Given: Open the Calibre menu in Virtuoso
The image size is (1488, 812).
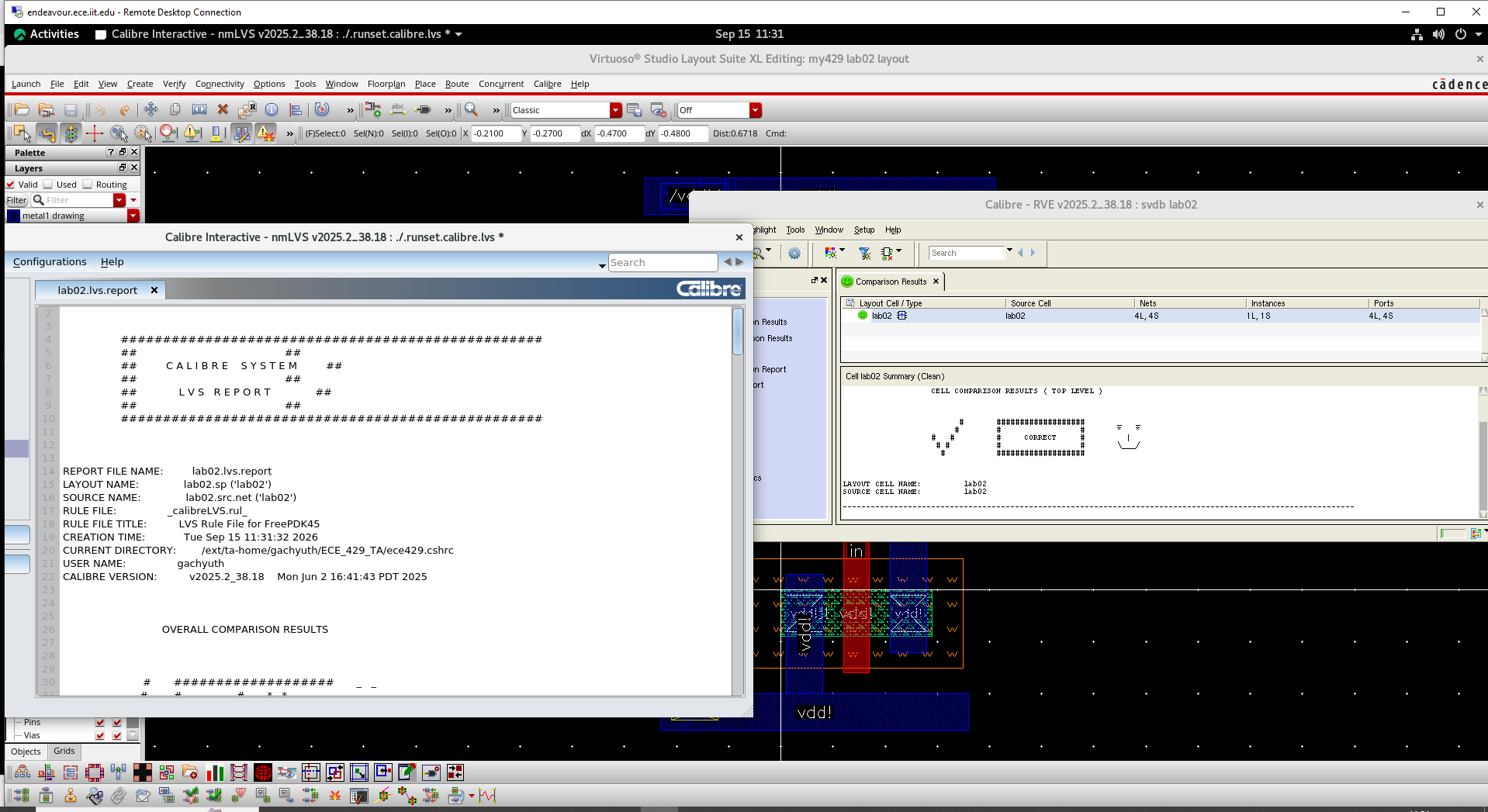Looking at the screenshot, I should click(548, 84).
